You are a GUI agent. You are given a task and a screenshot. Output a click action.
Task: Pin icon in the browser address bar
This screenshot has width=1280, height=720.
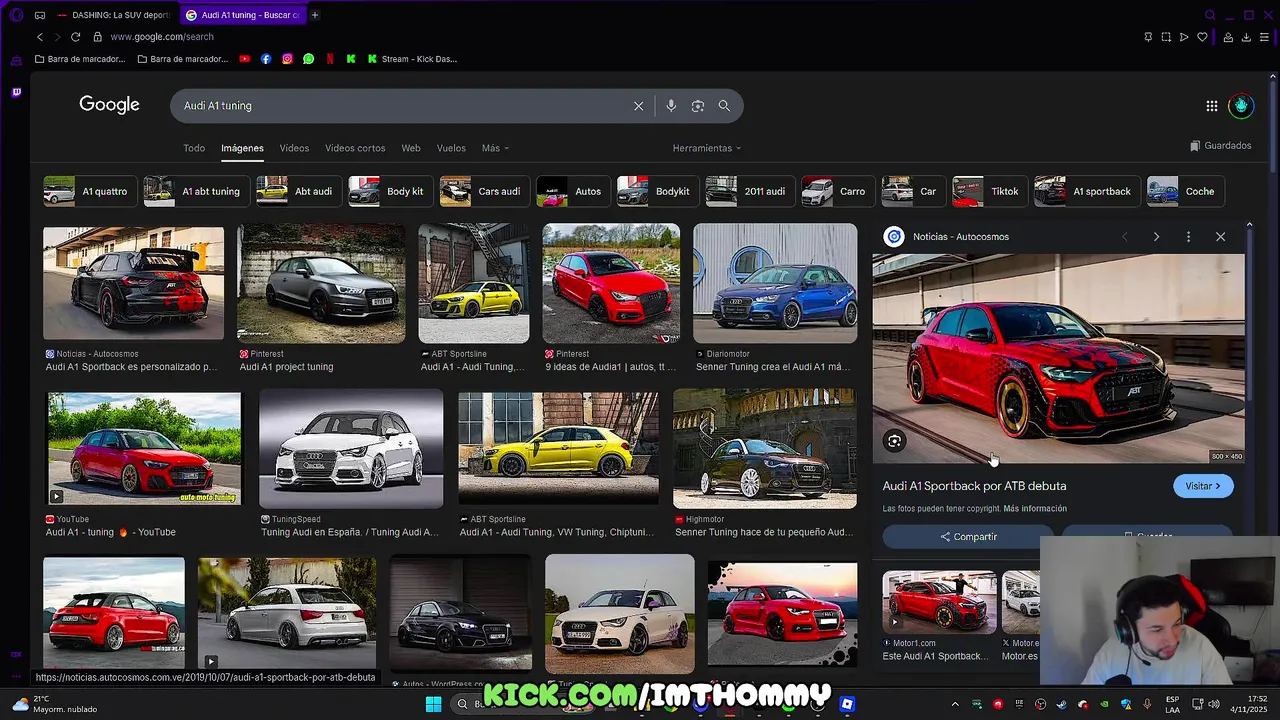click(x=1148, y=37)
